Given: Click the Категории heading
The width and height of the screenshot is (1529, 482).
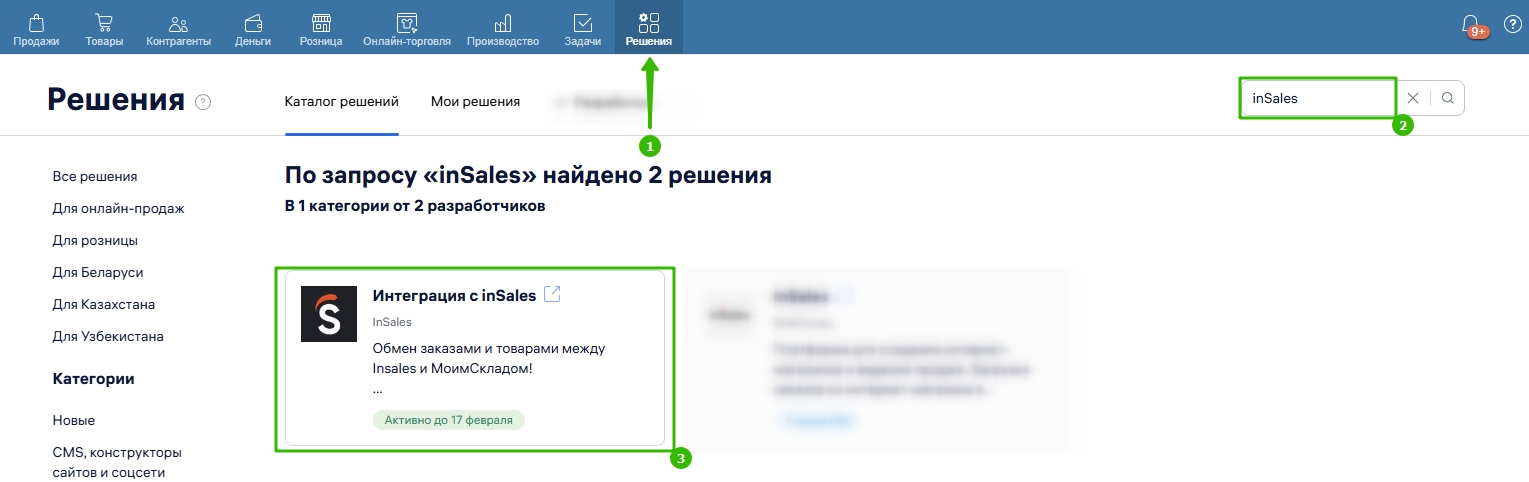Looking at the screenshot, I should click(93, 379).
